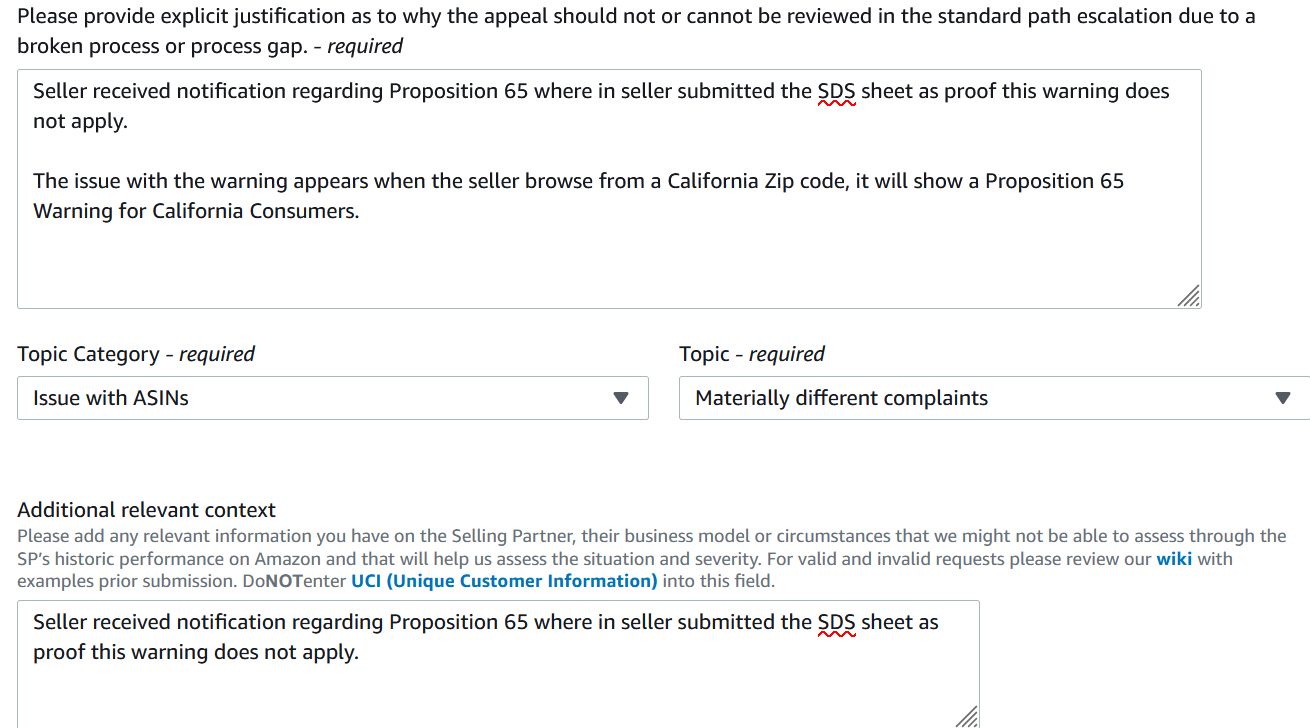
Task: Open the UCI (Unique Customer Information) link
Action: [x=504, y=581]
